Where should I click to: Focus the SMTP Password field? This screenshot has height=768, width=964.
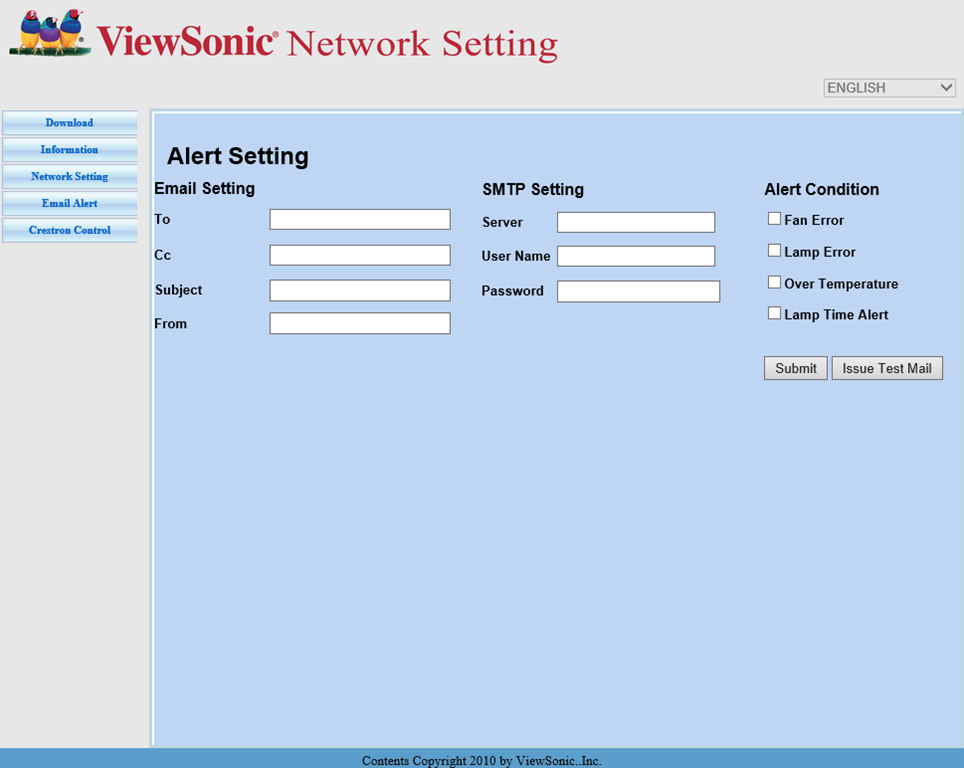point(638,291)
